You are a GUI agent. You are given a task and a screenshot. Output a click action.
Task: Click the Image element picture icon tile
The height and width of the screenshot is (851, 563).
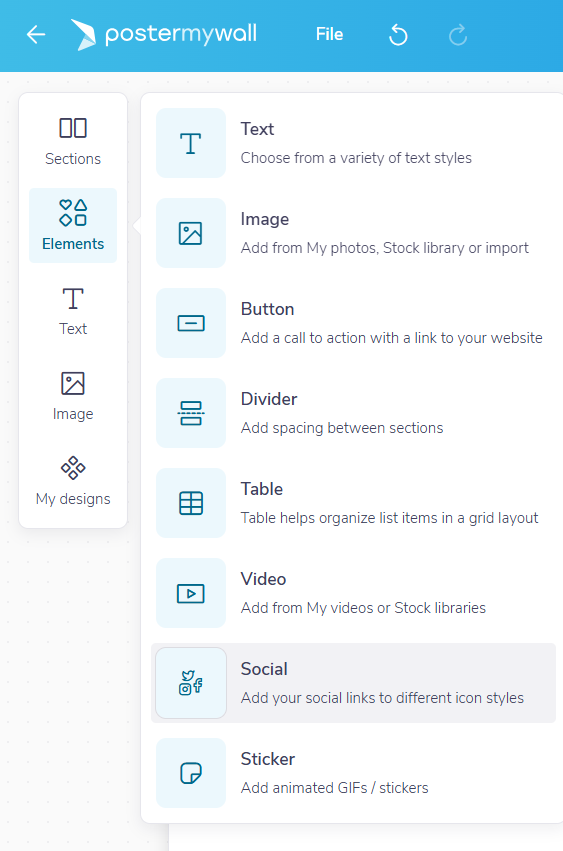click(x=191, y=233)
